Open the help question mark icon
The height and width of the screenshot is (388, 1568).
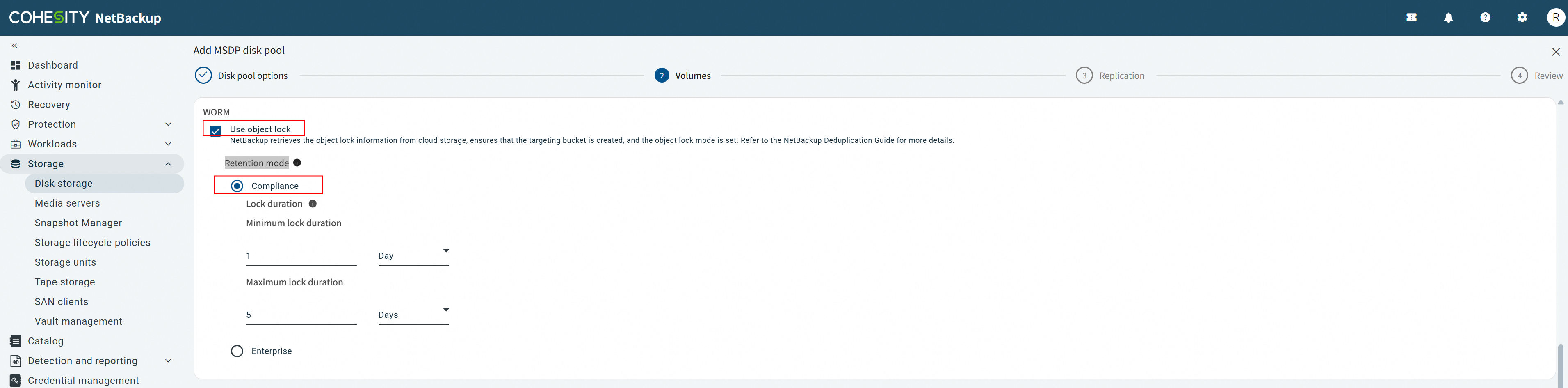[x=1485, y=18]
